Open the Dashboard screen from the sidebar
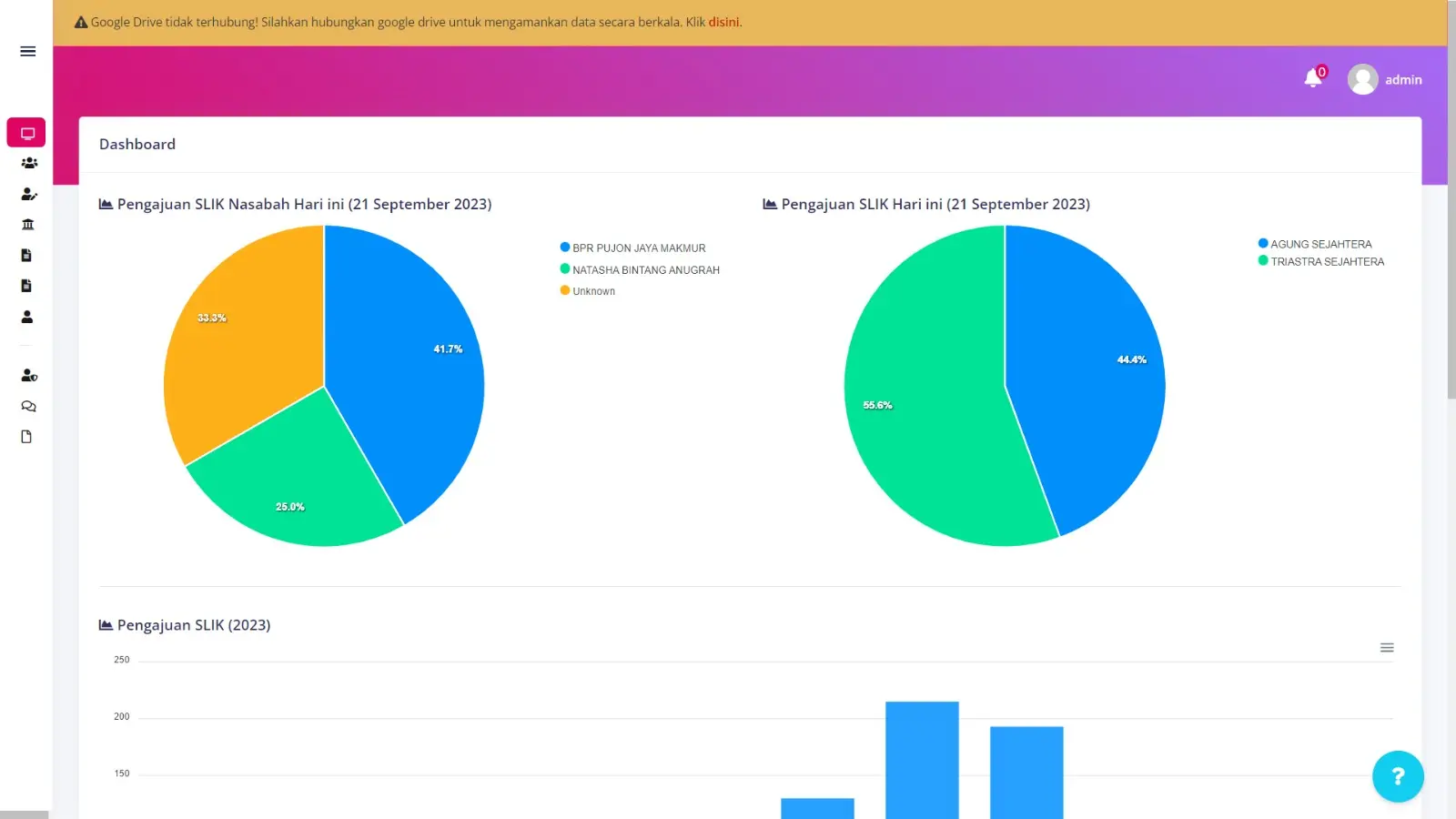 (26, 132)
